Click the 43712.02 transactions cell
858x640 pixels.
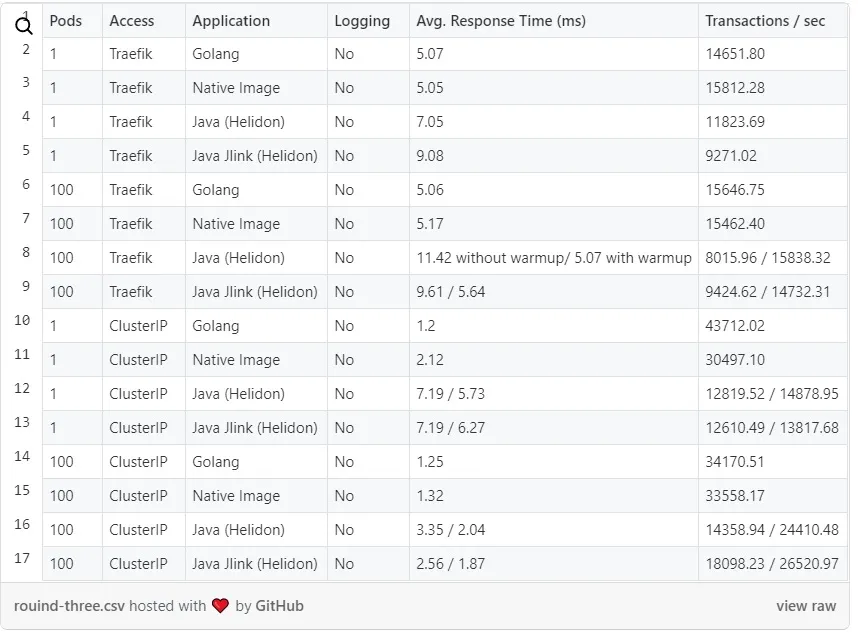coord(735,326)
